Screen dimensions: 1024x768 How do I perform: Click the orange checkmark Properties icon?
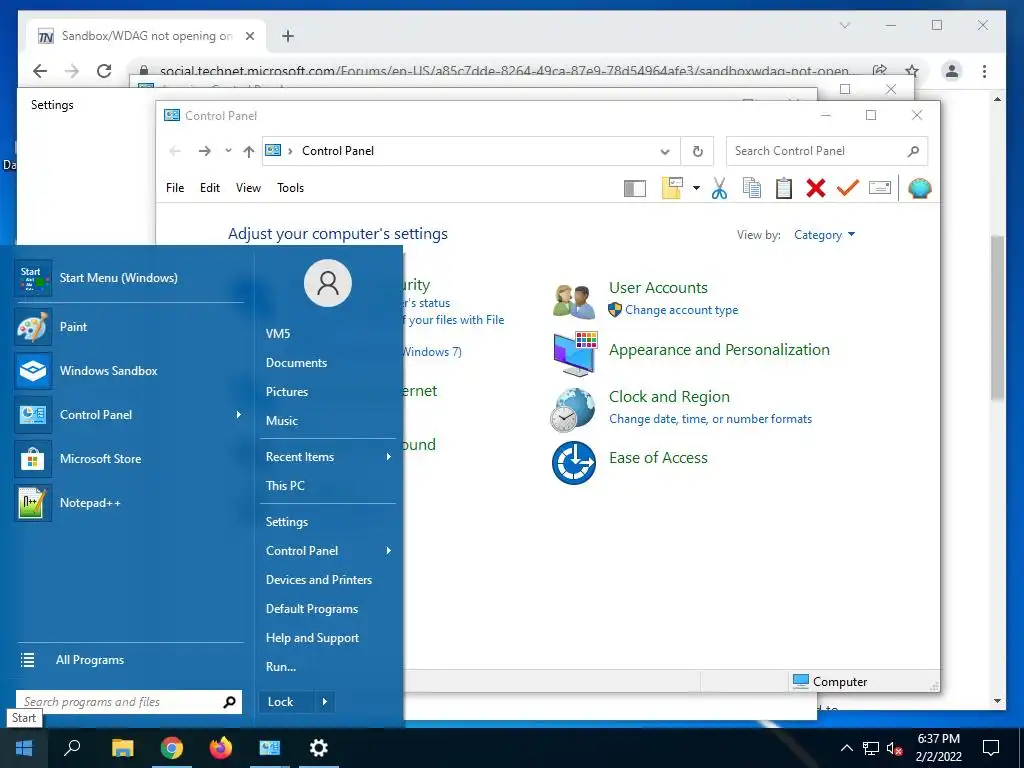(848, 188)
